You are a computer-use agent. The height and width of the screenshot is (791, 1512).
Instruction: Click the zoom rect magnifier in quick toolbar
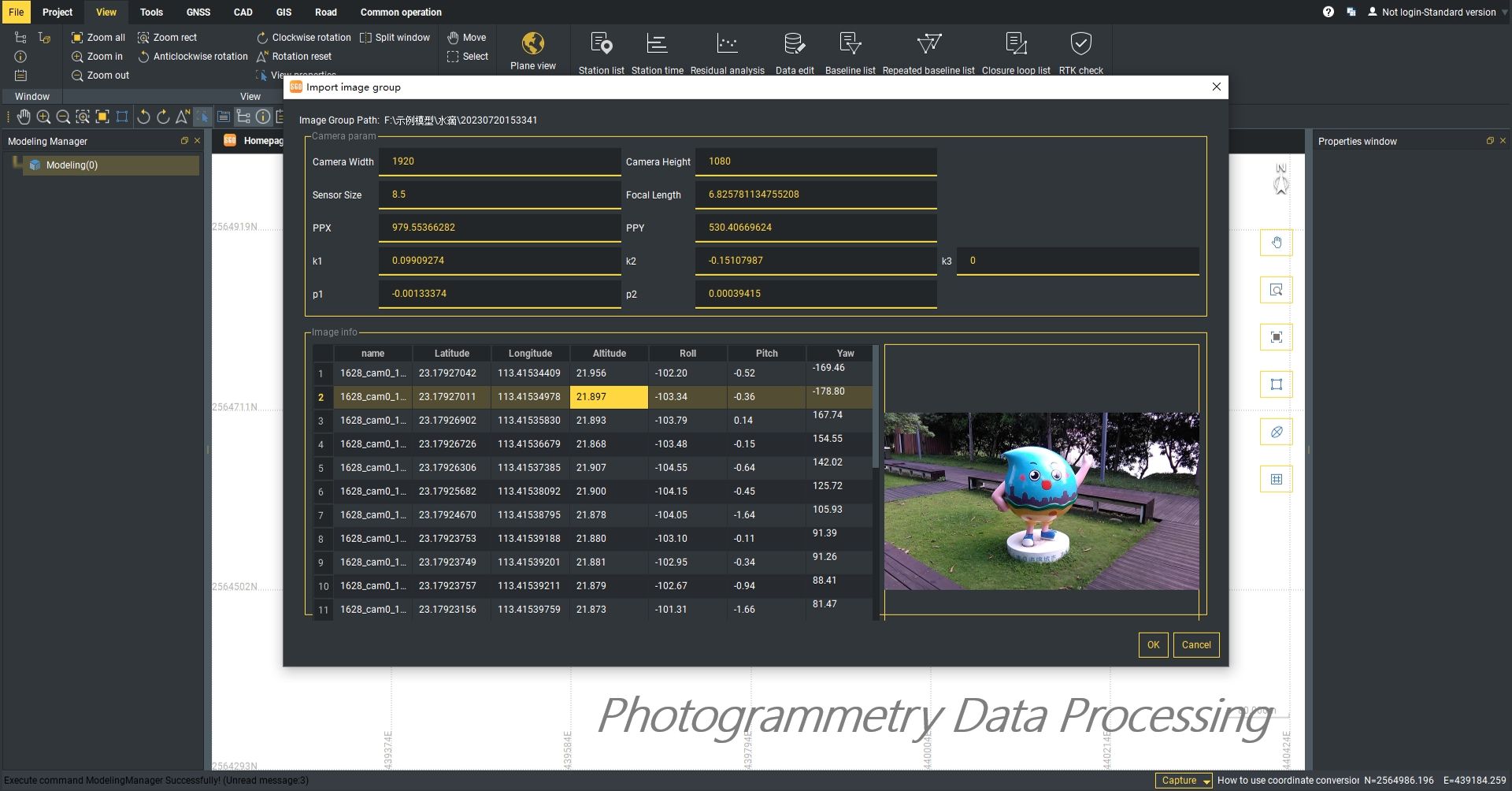pyautogui.click(x=83, y=117)
